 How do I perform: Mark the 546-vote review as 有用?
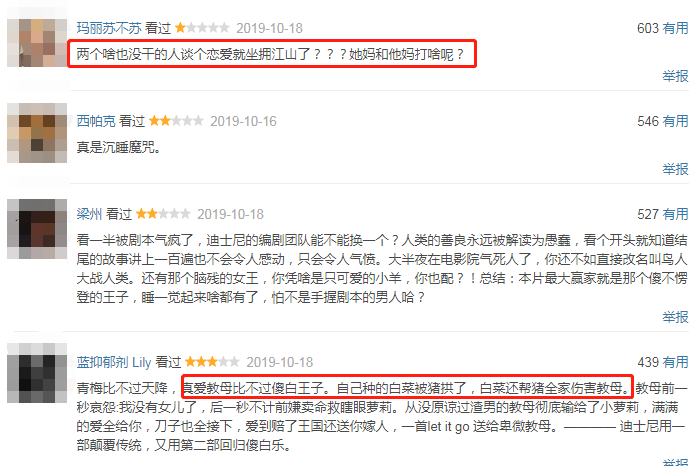click(x=675, y=121)
